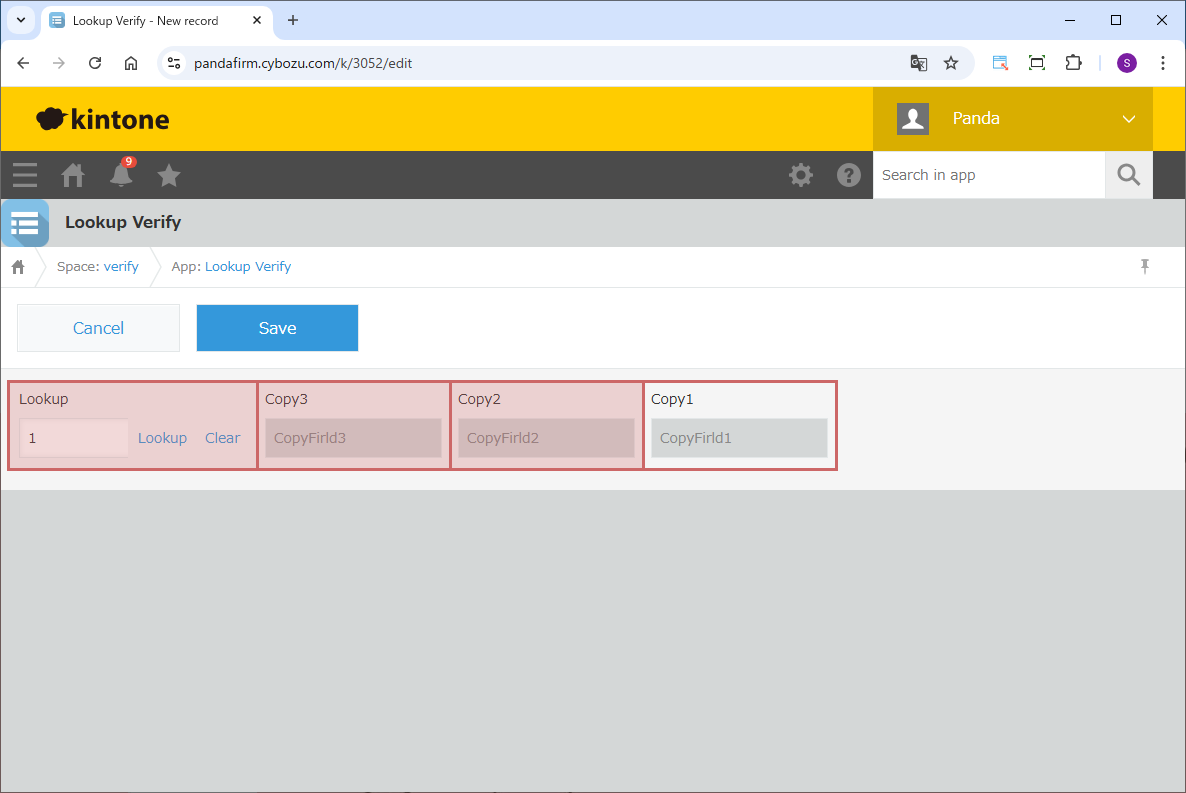Viewport: 1186px width, 793px height.
Task: Open settings gear icon
Action: coord(800,175)
